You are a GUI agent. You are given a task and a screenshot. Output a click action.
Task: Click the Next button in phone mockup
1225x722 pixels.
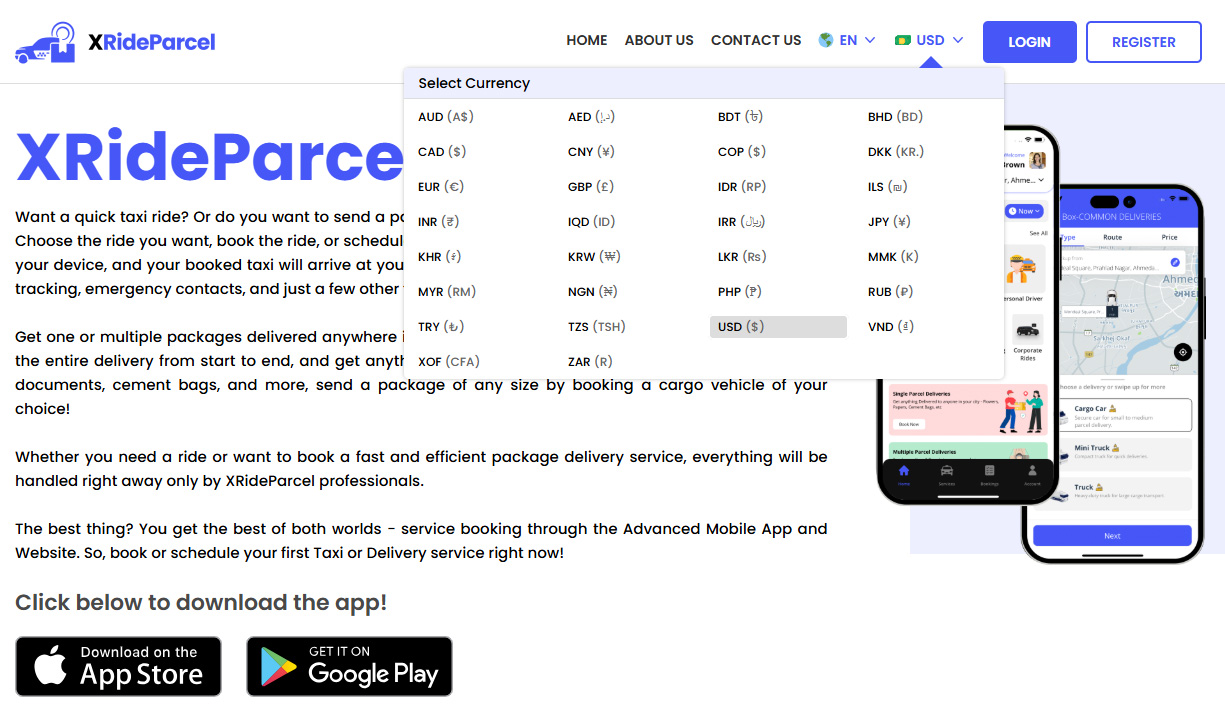[x=1112, y=536]
